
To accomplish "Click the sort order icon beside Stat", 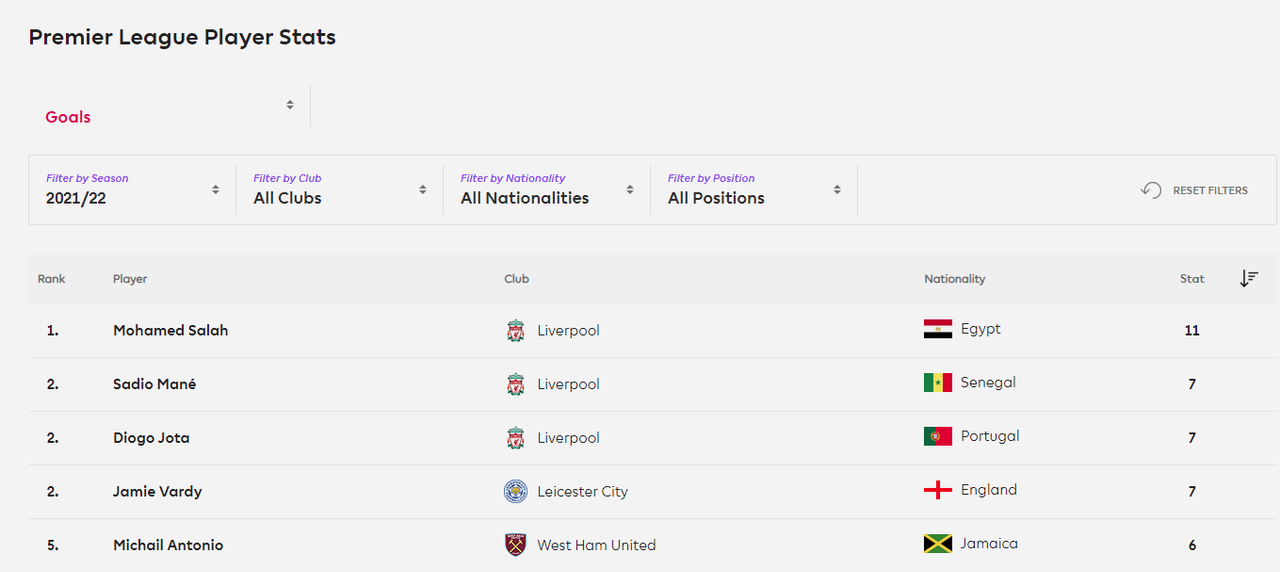I will pyautogui.click(x=1249, y=279).
